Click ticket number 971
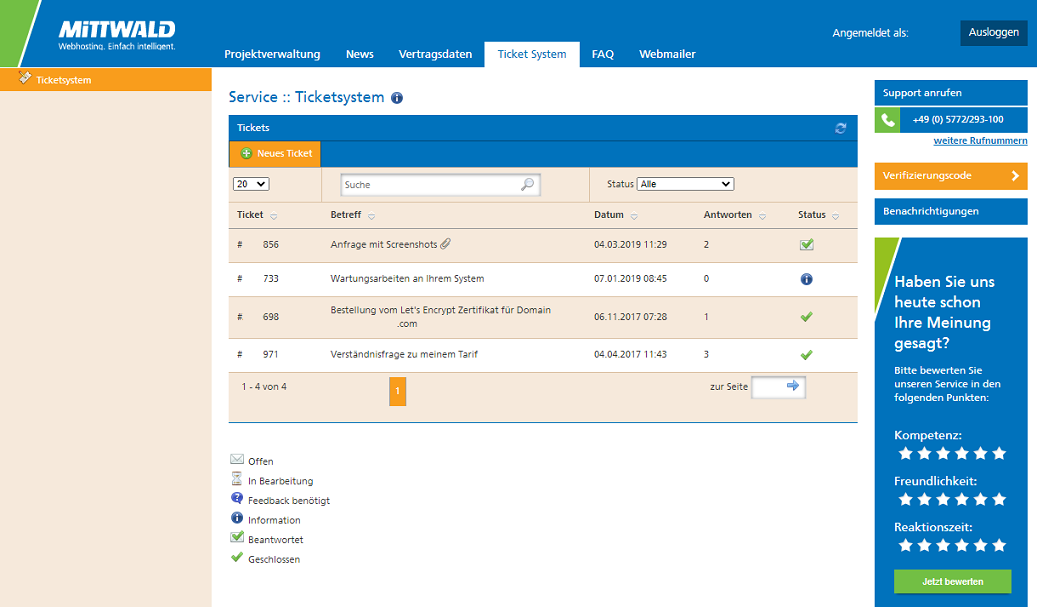 (x=270, y=354)
